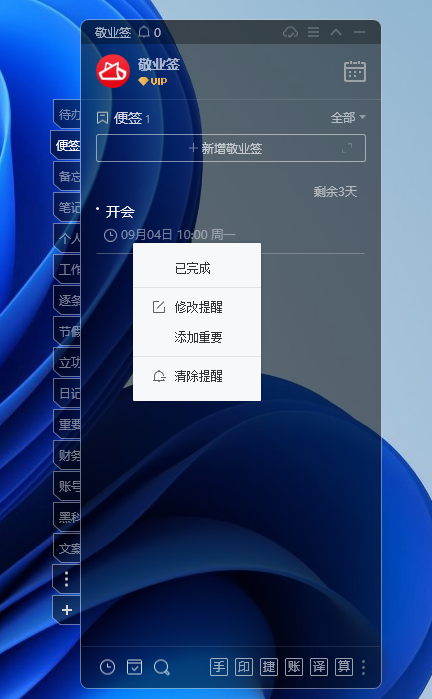Image resolution: width=432 pixels, height=699 pixels.
Task: Switch to the 日记 side tab
Action: (x=67, y=393)
